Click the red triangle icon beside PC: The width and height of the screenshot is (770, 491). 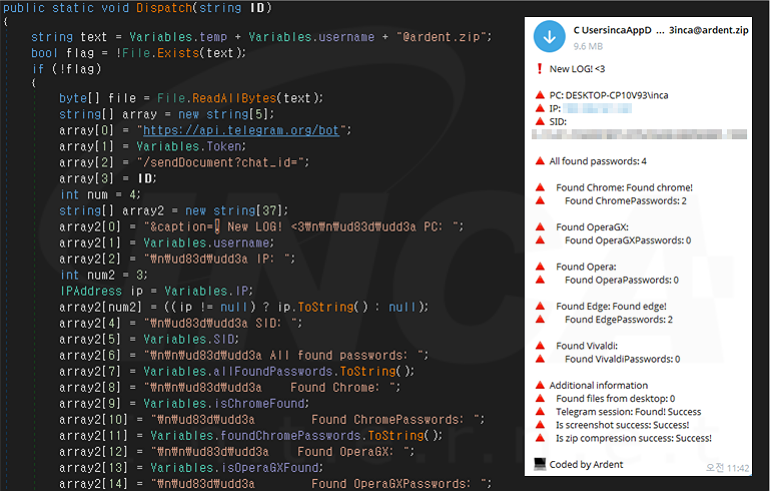[x=540, y=95]
